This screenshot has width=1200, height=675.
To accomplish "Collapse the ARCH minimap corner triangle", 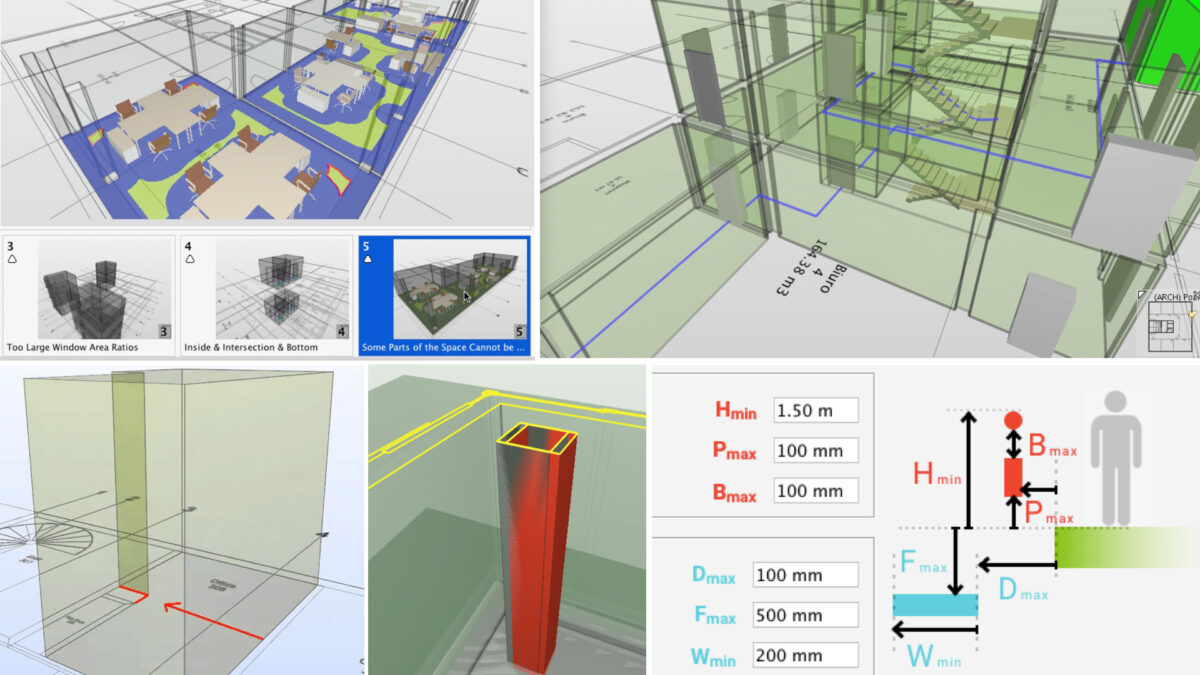I will click(1143, 296).
